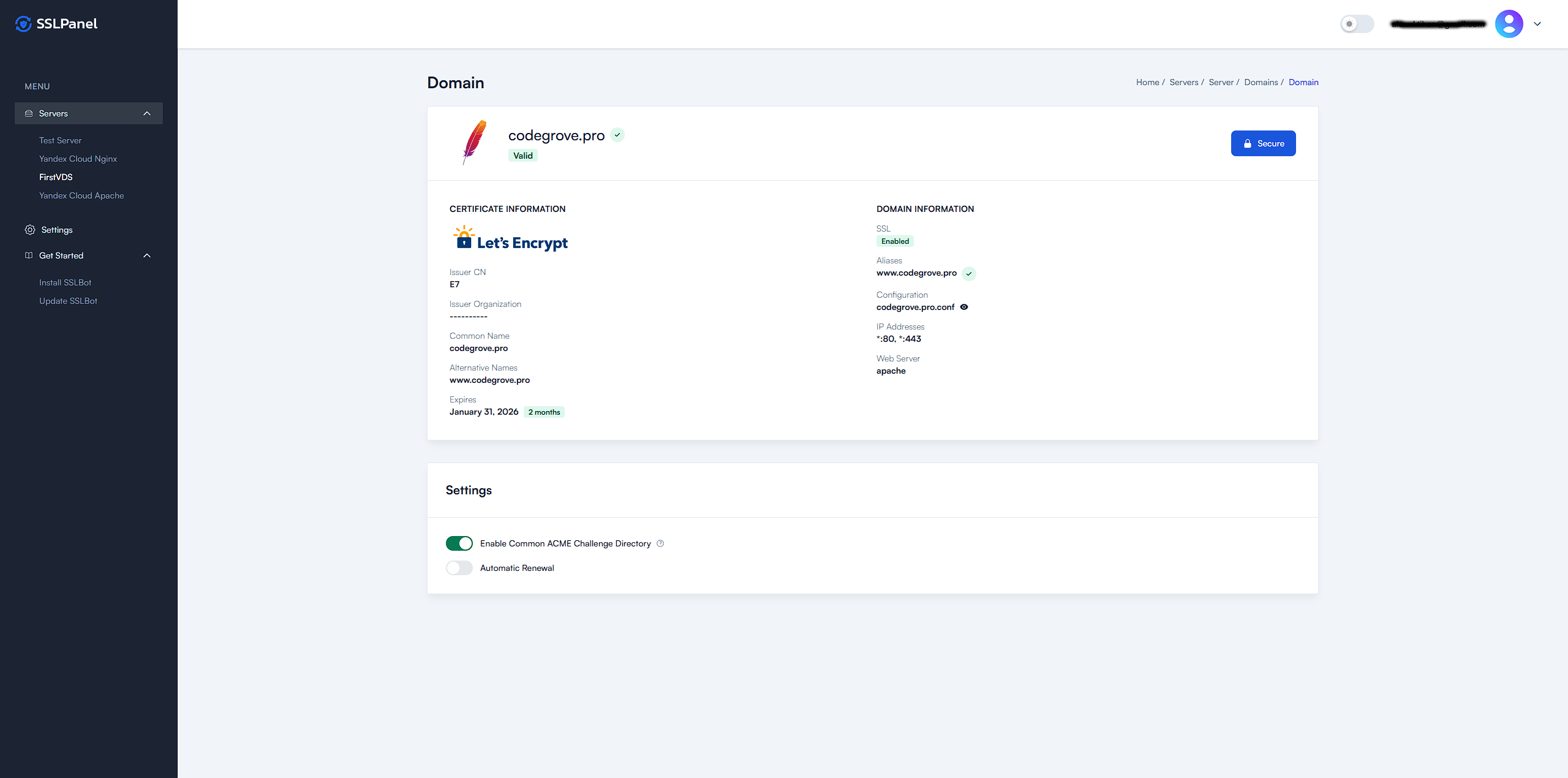Collapse the Get Started section chevron
1568x778 pixels.
tap(147, 255)
